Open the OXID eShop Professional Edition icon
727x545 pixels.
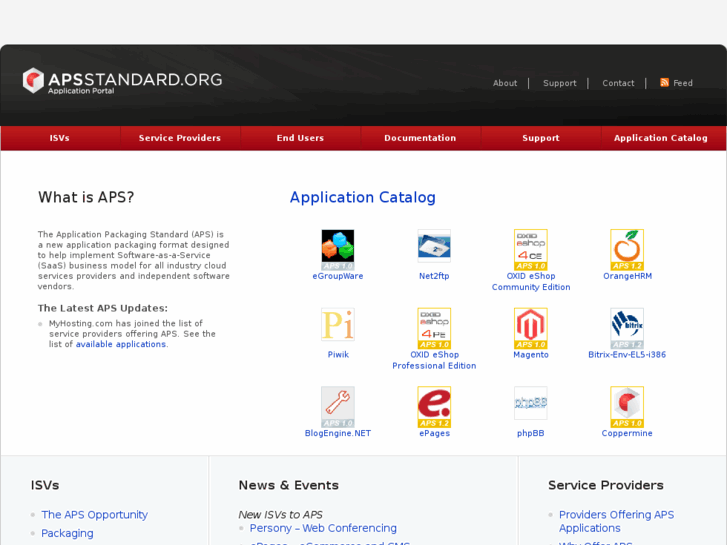[434, 328]
